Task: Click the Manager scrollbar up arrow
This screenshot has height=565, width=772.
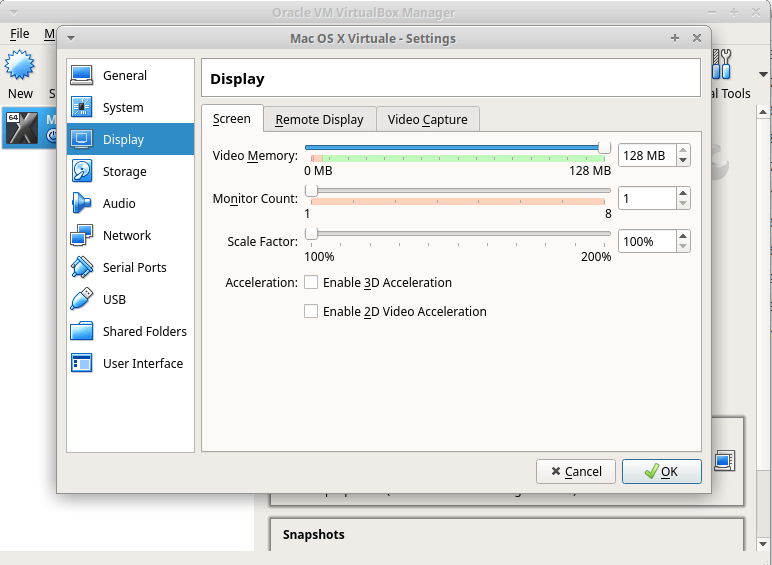Action: [x=763, y=112]
